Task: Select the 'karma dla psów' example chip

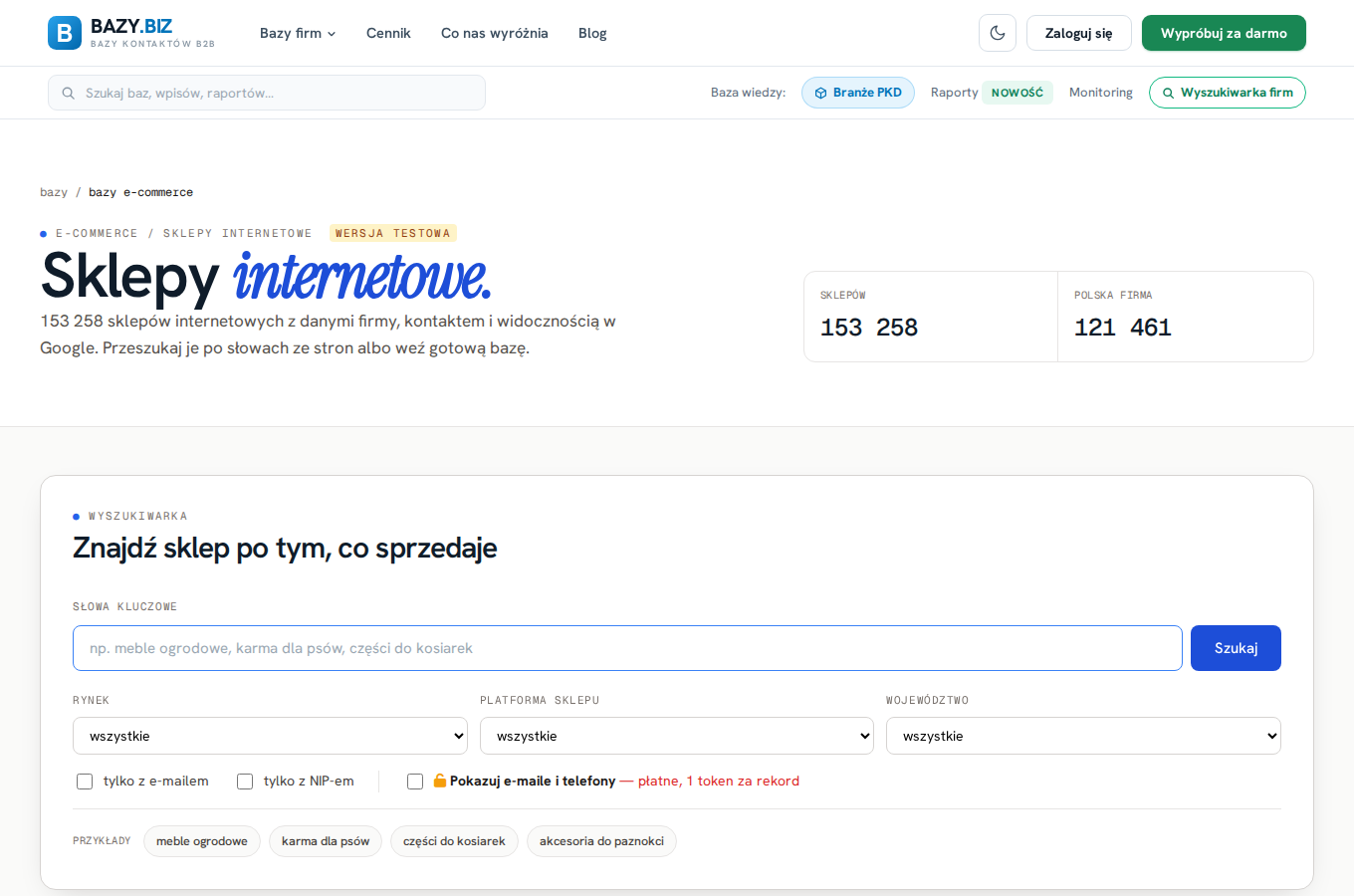Action: (x=326, y=841)
